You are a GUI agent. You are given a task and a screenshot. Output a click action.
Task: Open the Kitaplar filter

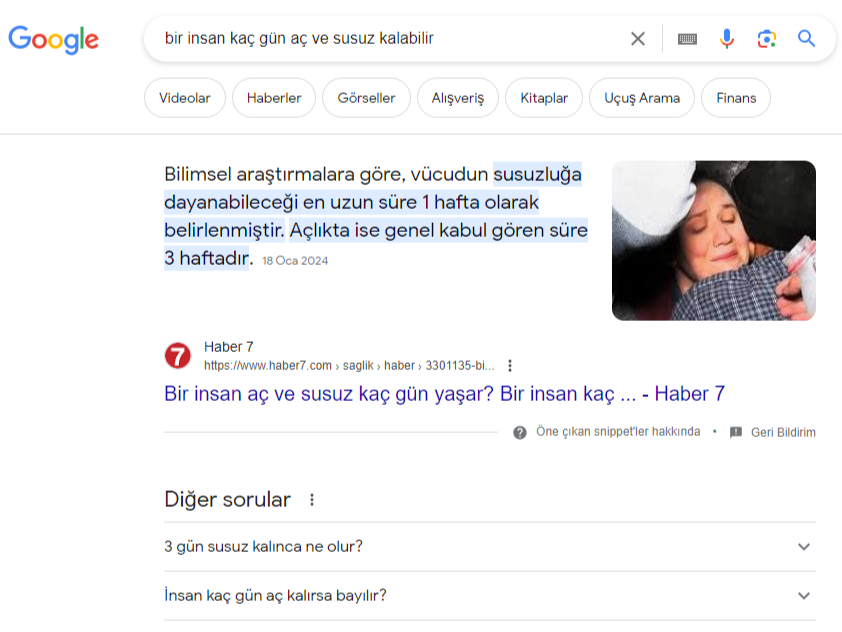point(544,98)
